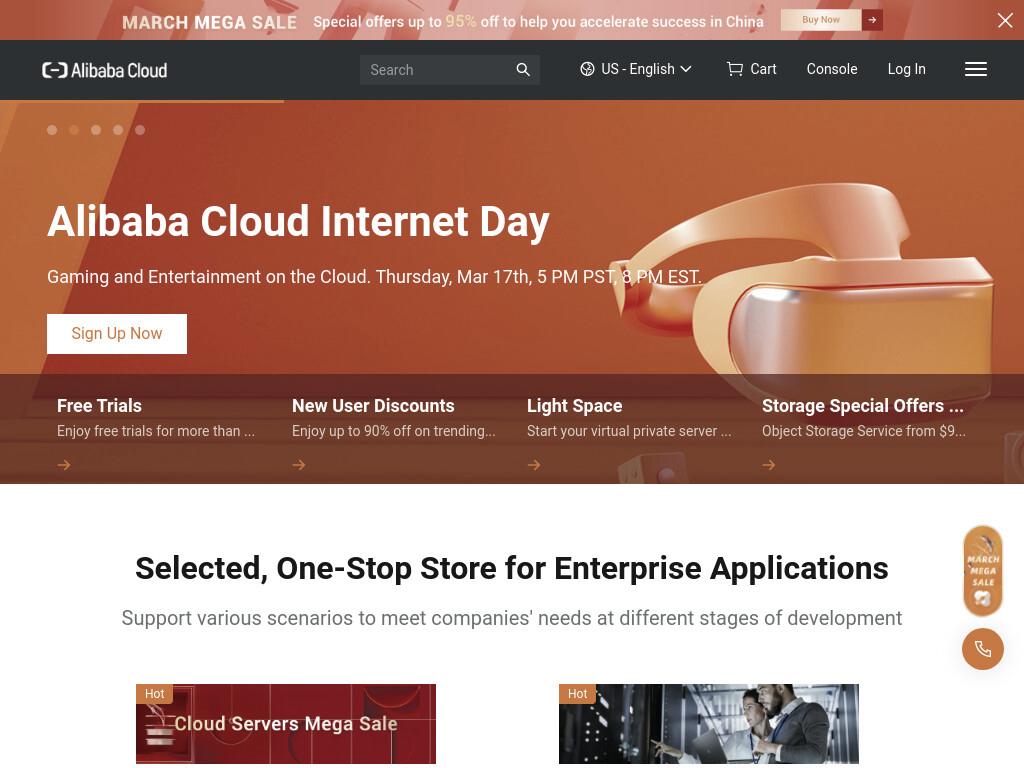Click the floating phone contact button
Screen dimensions: 1024x768
pos(983,649)
